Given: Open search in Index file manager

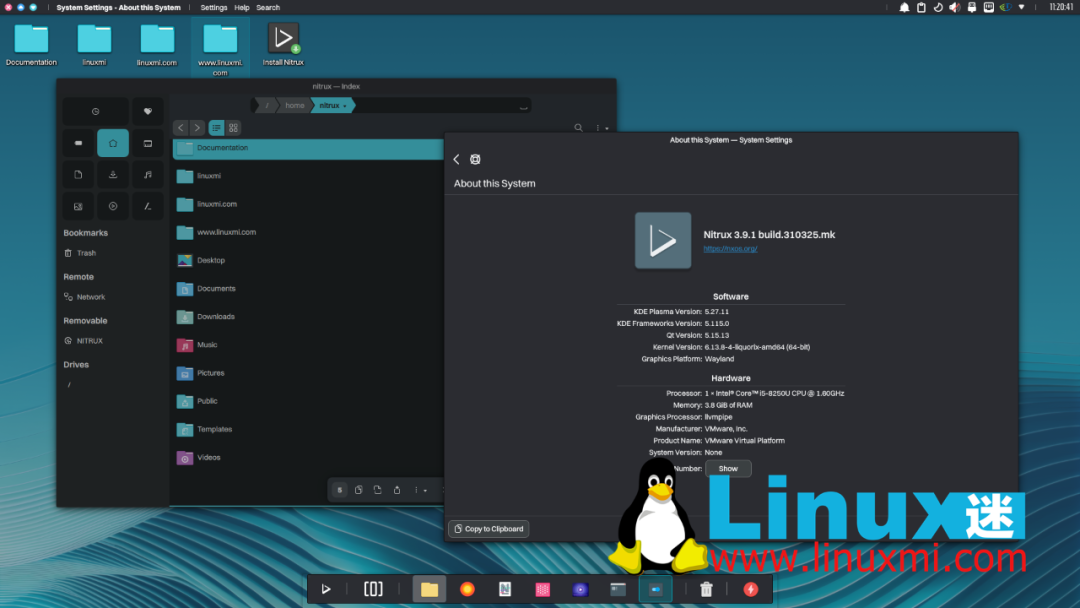Looking at the screenshot, I should [579, 127].
